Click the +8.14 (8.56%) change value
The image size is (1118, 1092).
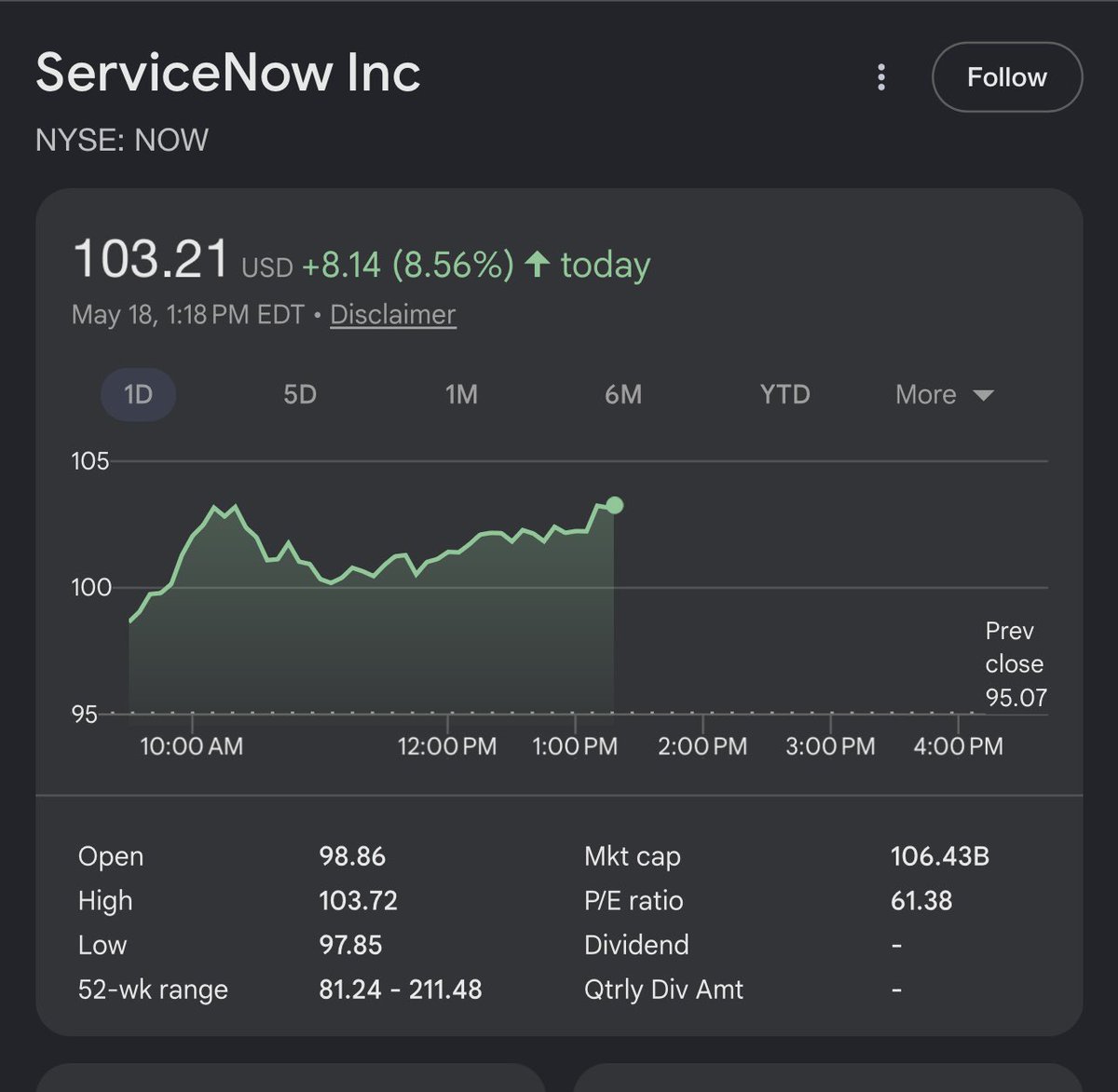point(407,265)
